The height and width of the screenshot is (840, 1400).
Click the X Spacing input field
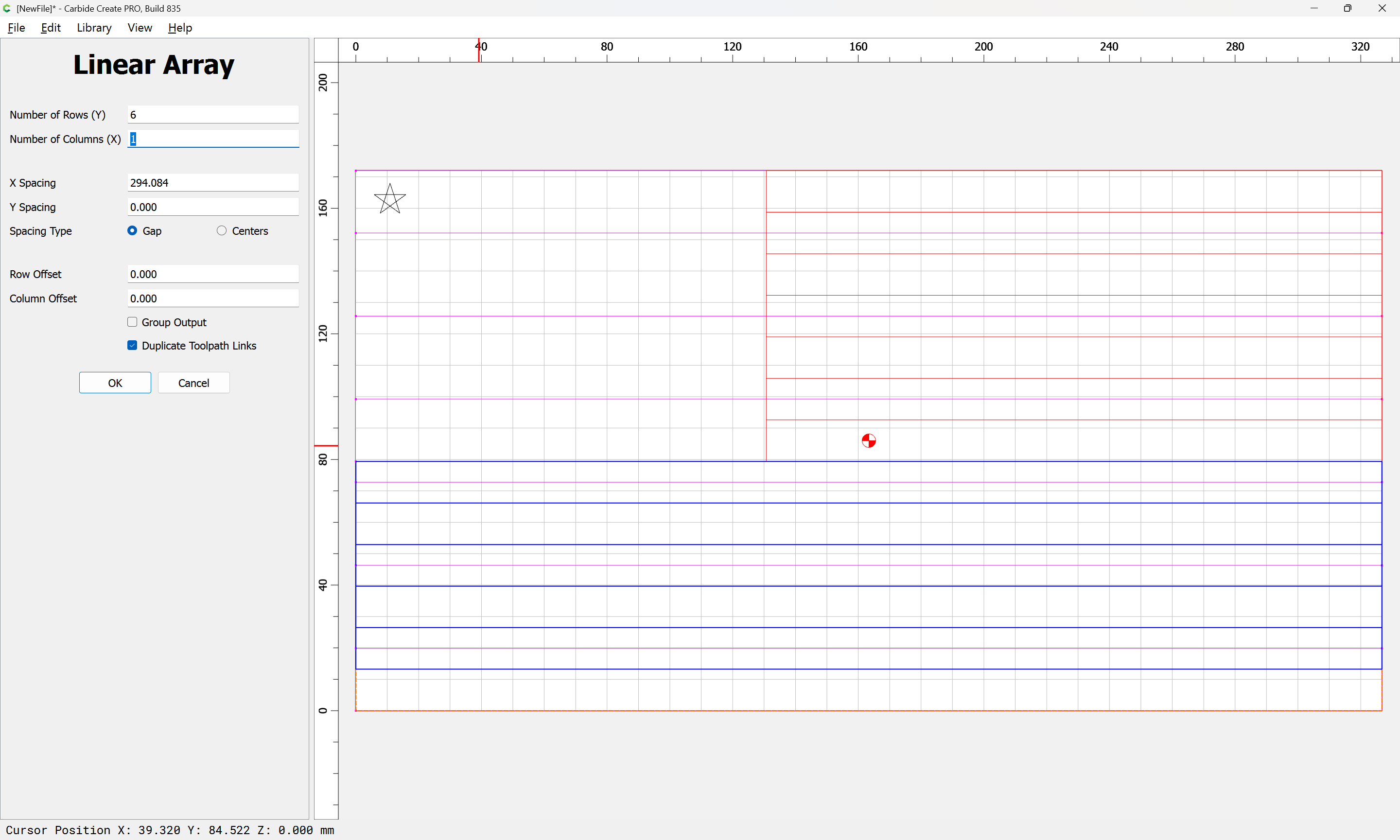coord(213,182)
